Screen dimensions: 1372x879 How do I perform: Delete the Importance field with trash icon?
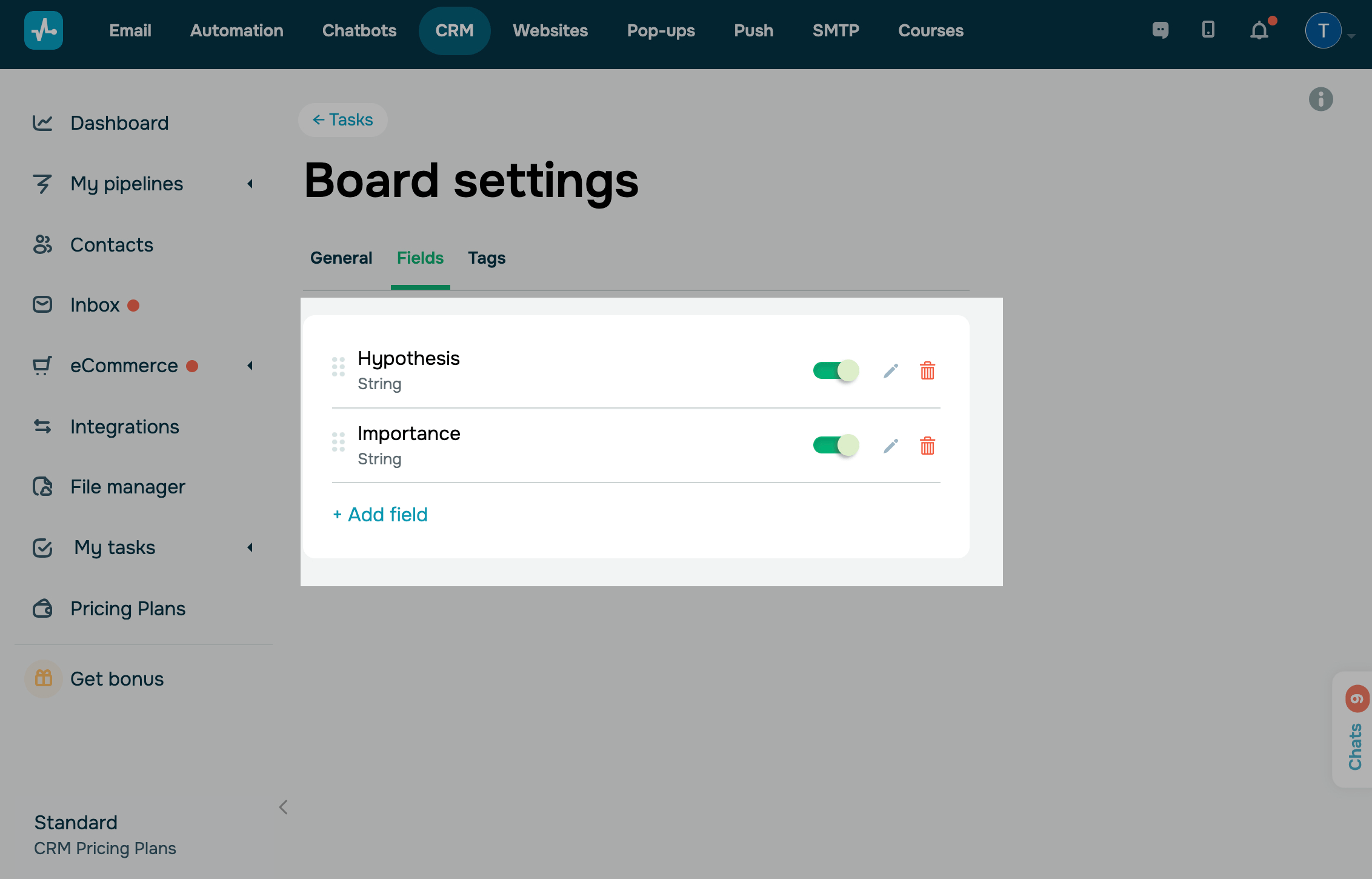(x=927, y=446)
